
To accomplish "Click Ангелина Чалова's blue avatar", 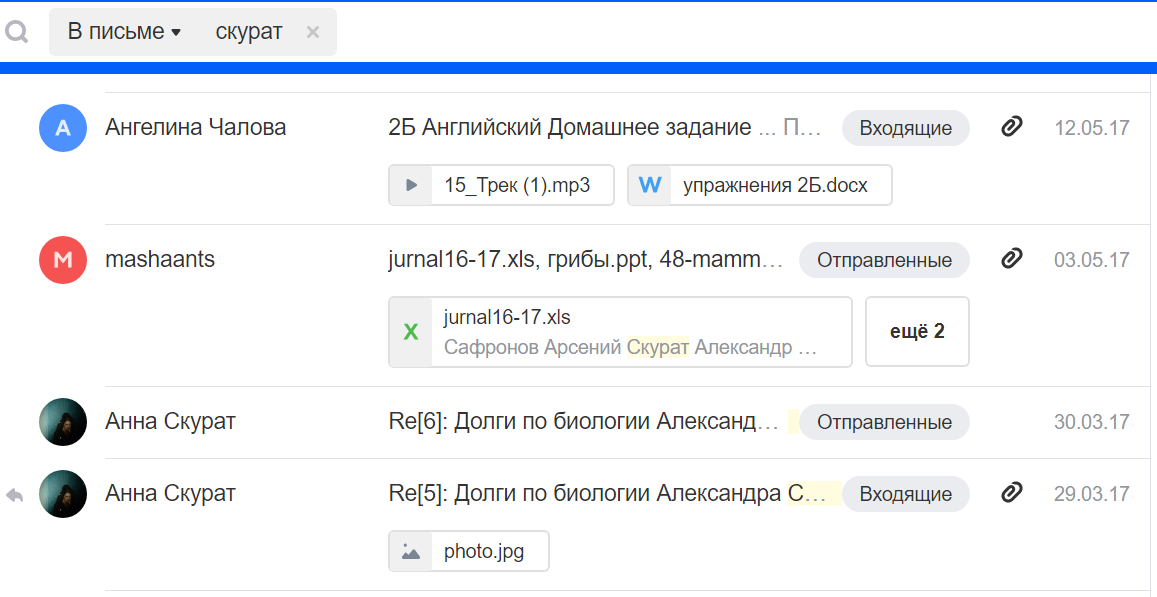I will 63,128.
